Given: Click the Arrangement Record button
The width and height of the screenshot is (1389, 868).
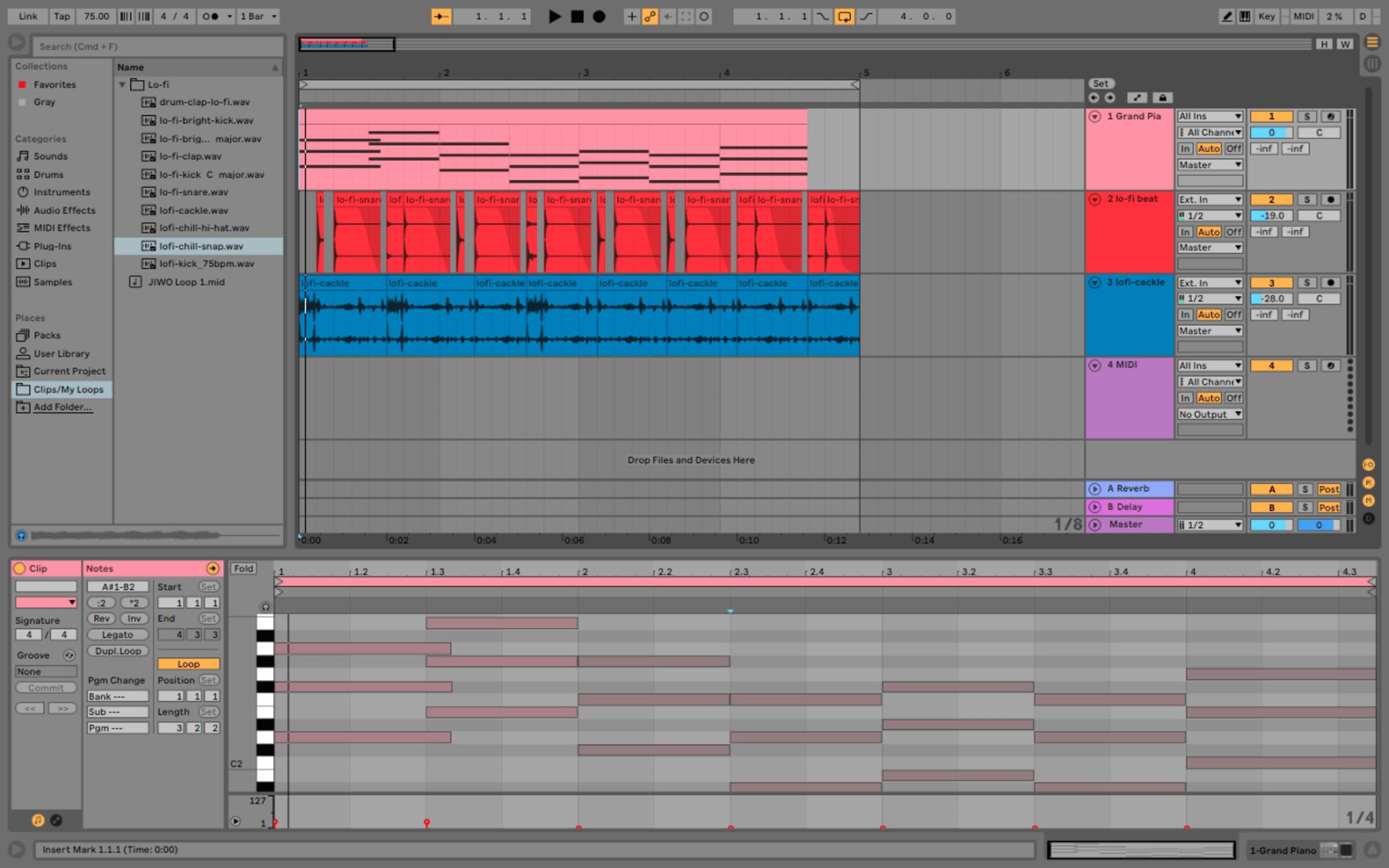Looking at the screenshot, I should [599, 17].
